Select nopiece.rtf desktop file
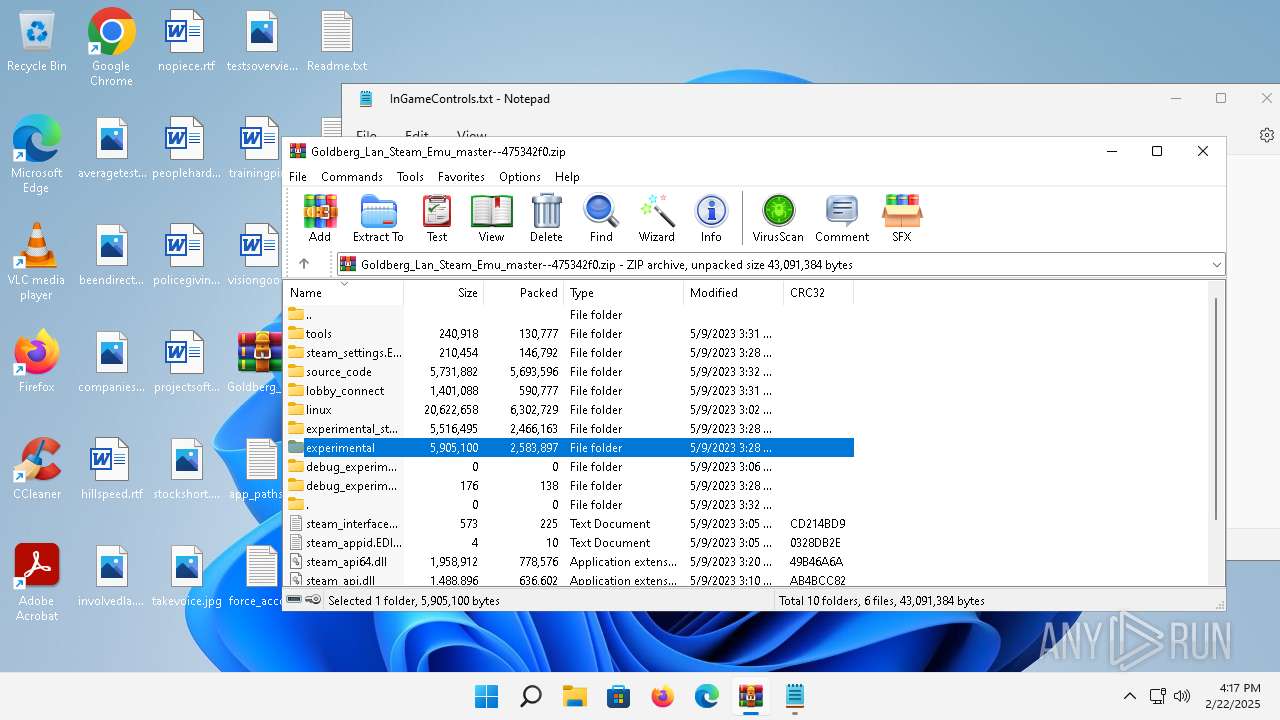The width and height of the screenshot is (1280, 720). point(186,42)
